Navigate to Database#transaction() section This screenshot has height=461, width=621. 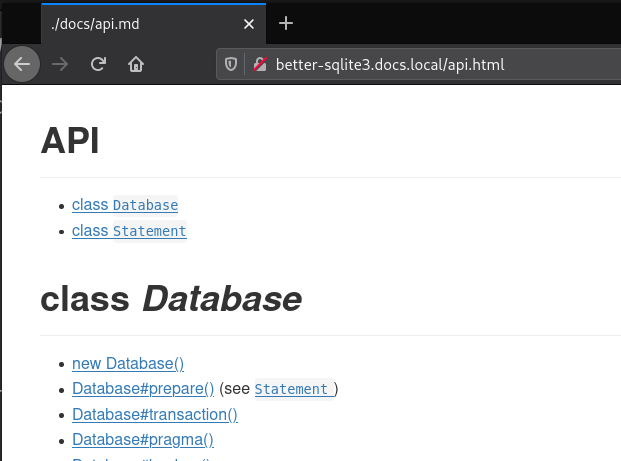coord(154,413)
